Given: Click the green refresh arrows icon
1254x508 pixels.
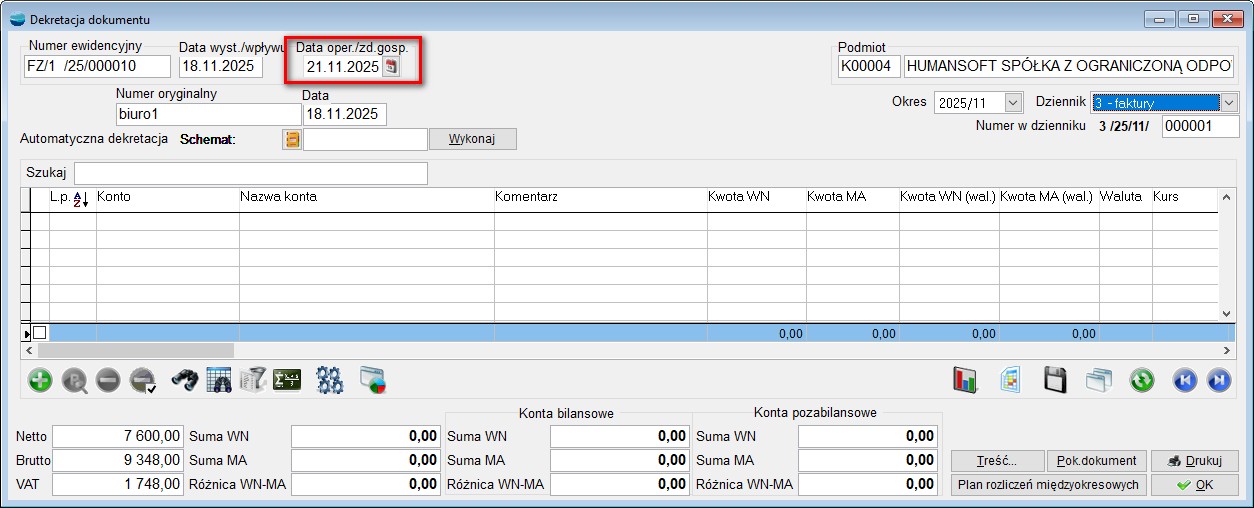Looking at the screenshot, I should pyautogui.click(x=1142, y=380).
